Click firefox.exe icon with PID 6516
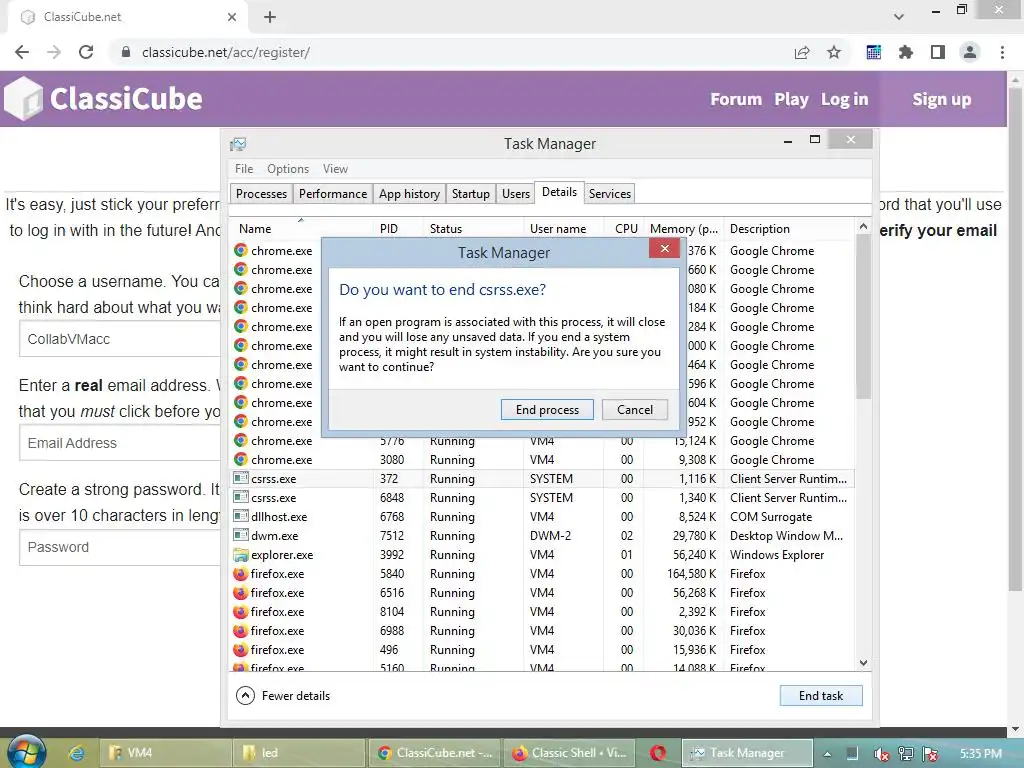Screen dimensions: 1024x768 point(240,592)
